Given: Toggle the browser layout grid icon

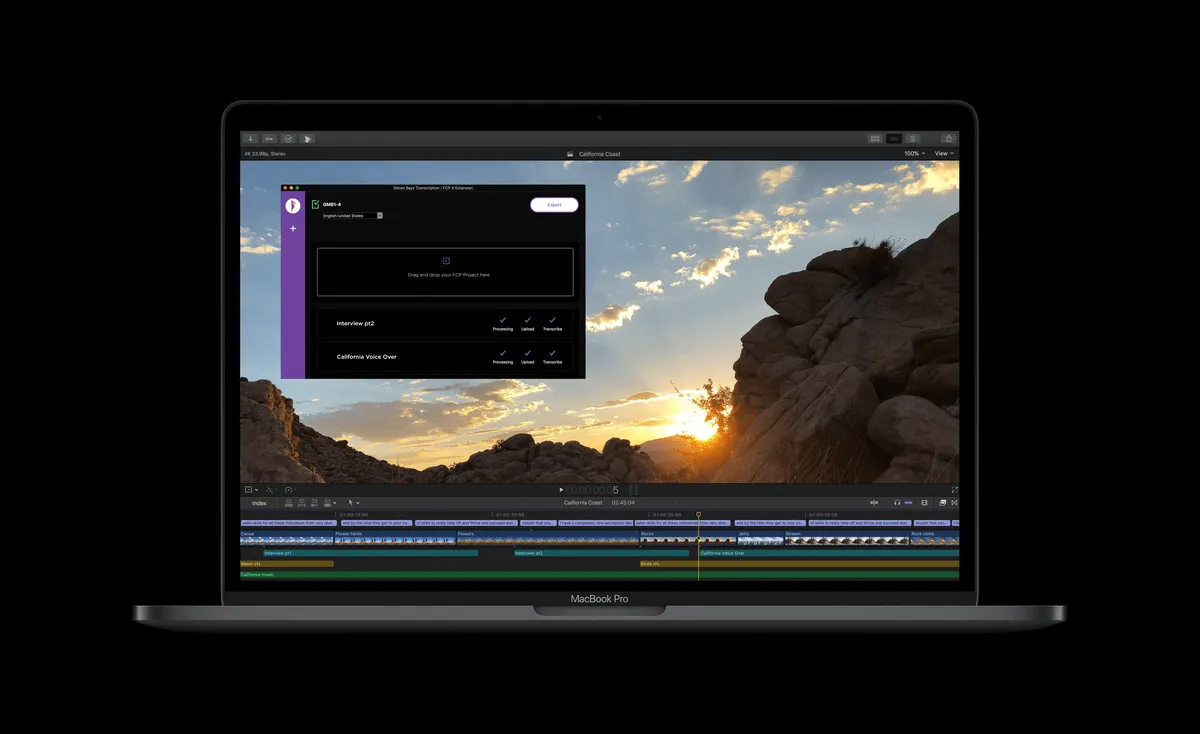Looking at the screenshot, I should point(875,139).
